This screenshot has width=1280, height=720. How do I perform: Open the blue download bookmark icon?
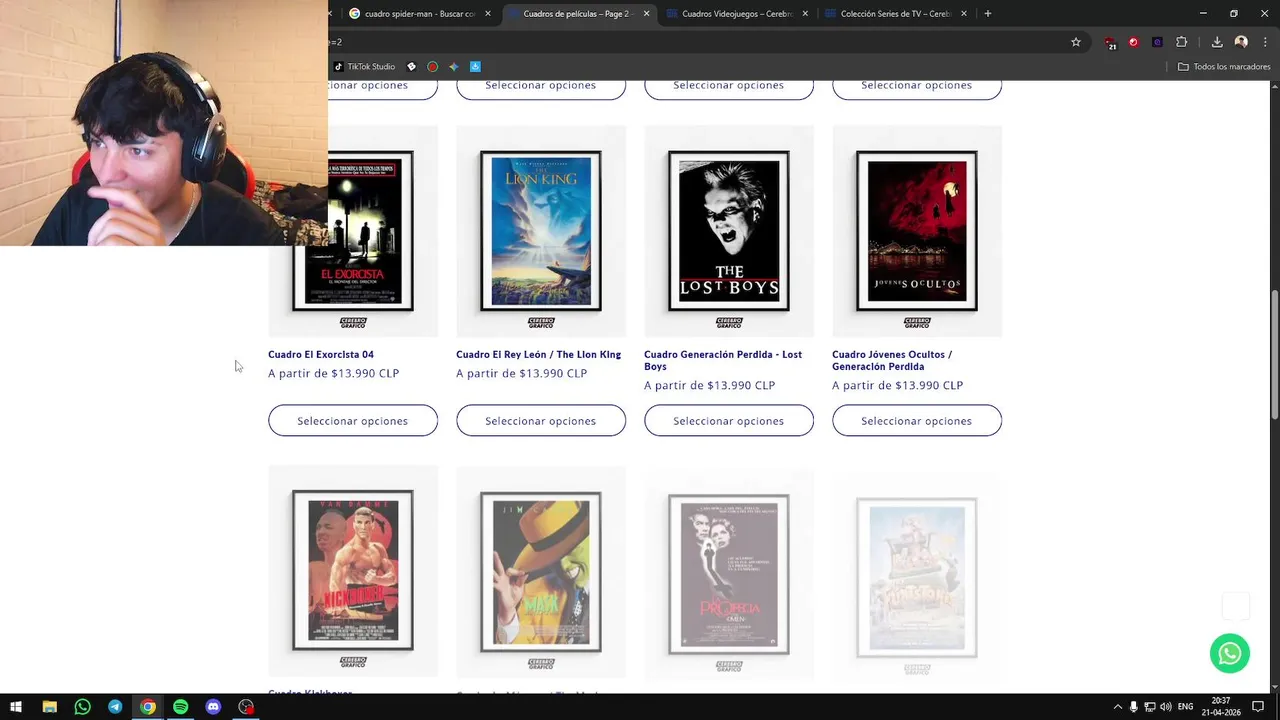tap(475, 67)
